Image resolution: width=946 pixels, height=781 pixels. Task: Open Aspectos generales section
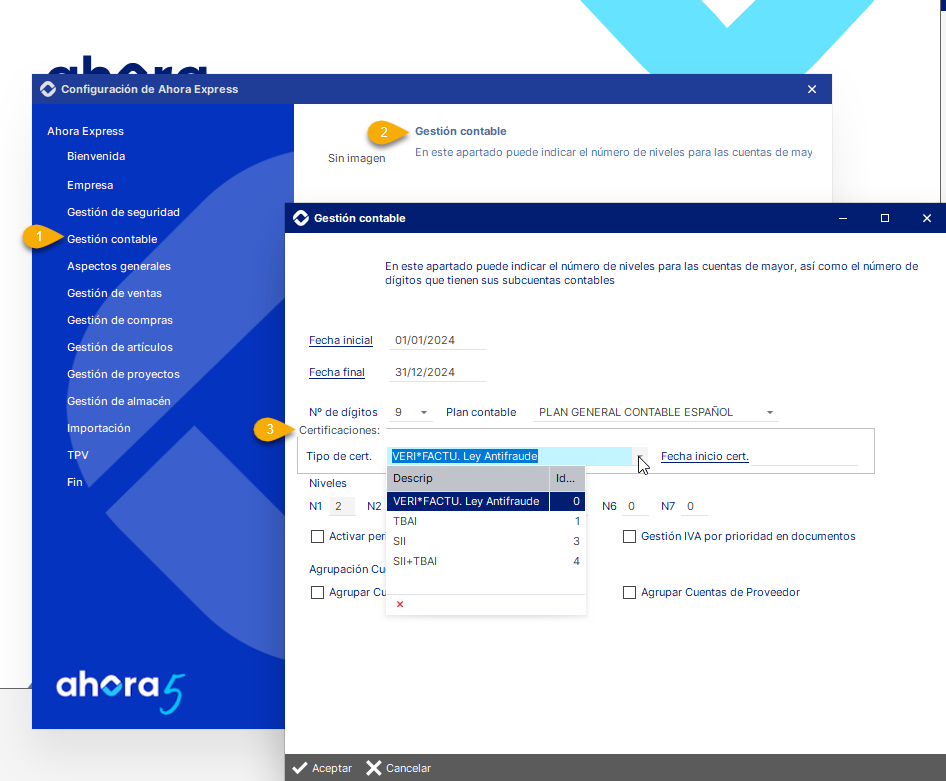(119, 266)
